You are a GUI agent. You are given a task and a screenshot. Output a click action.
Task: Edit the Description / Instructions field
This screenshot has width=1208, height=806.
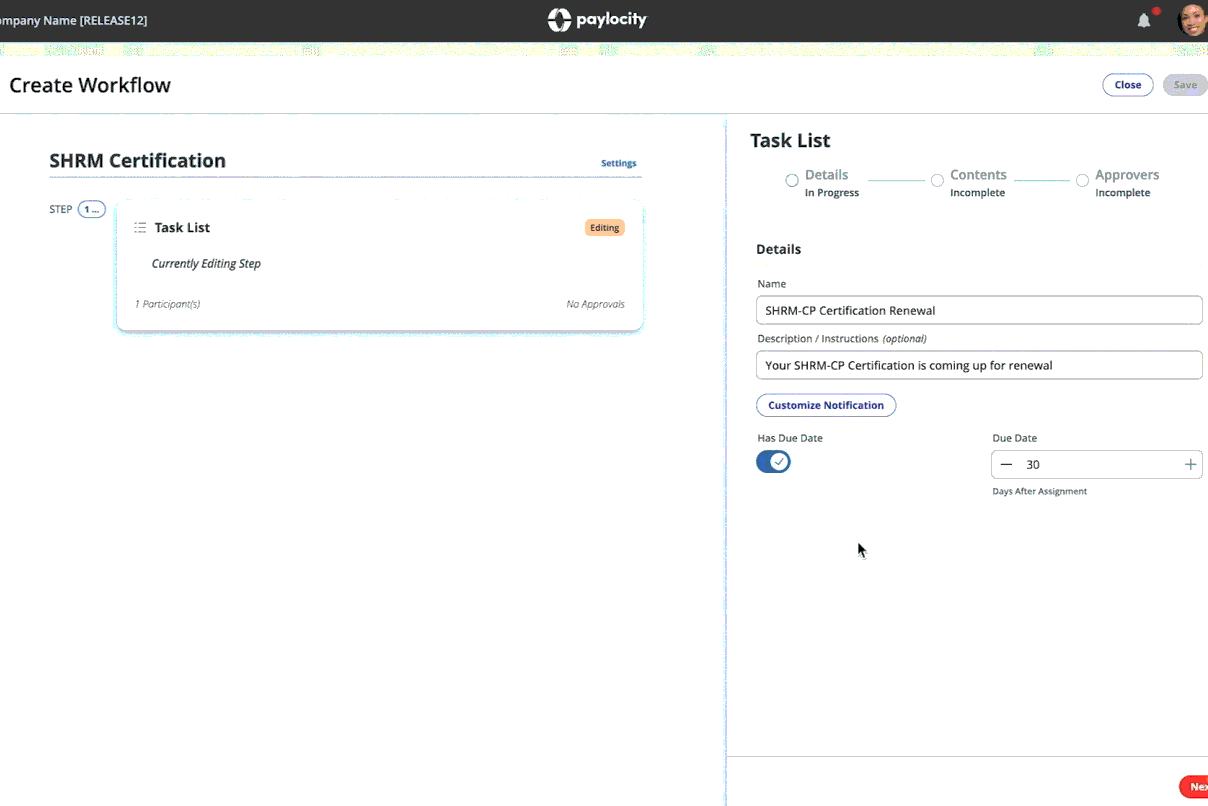979,365
